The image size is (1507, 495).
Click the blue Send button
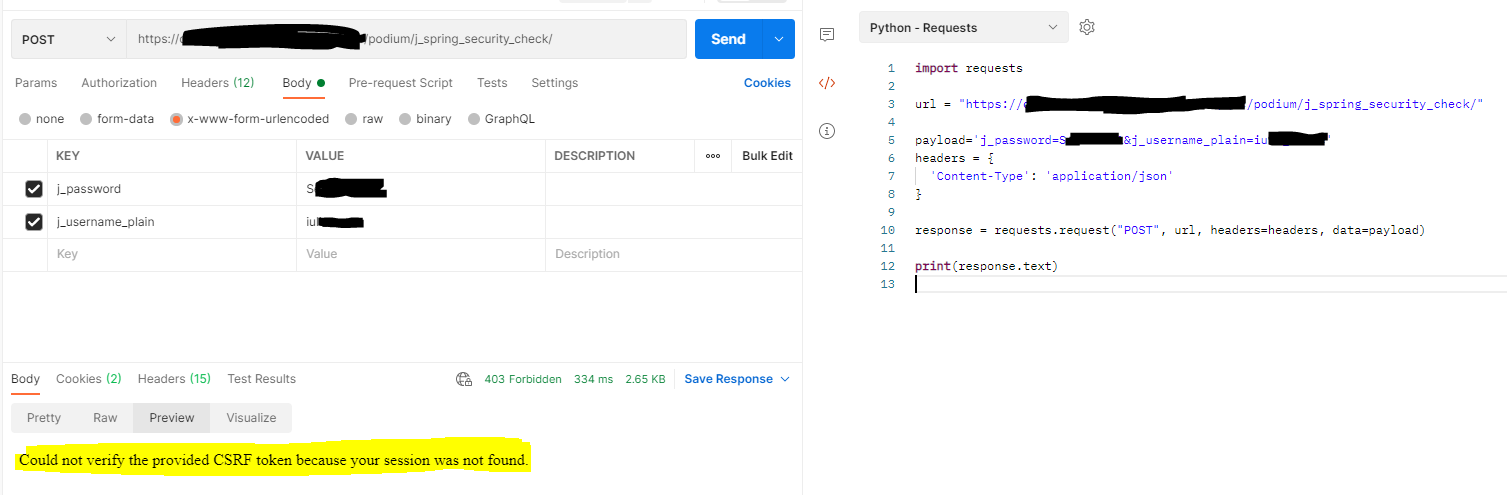[x=728, y=39]
